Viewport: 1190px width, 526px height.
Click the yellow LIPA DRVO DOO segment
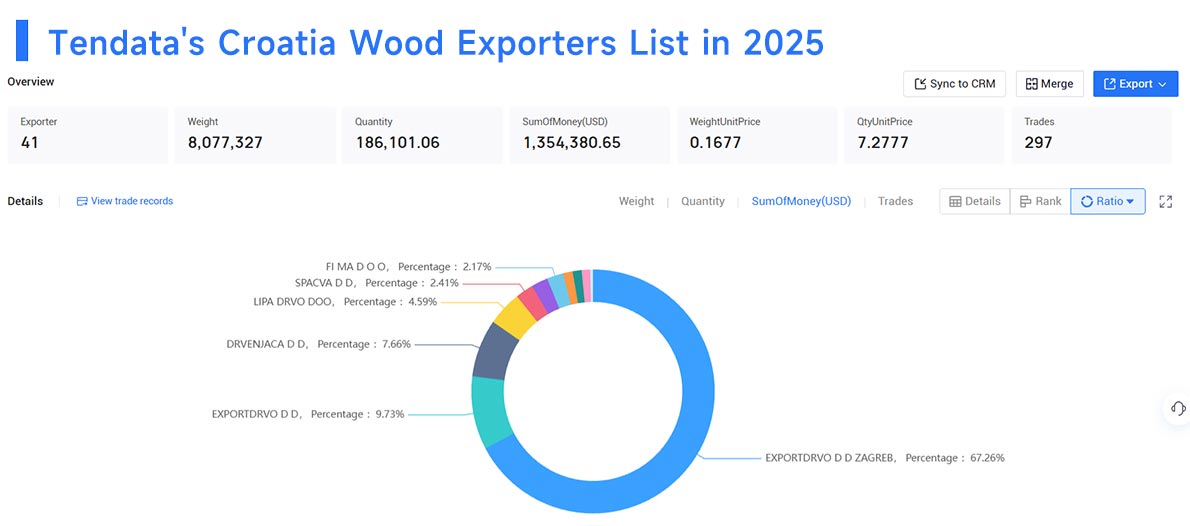click(x=515, y=318)
